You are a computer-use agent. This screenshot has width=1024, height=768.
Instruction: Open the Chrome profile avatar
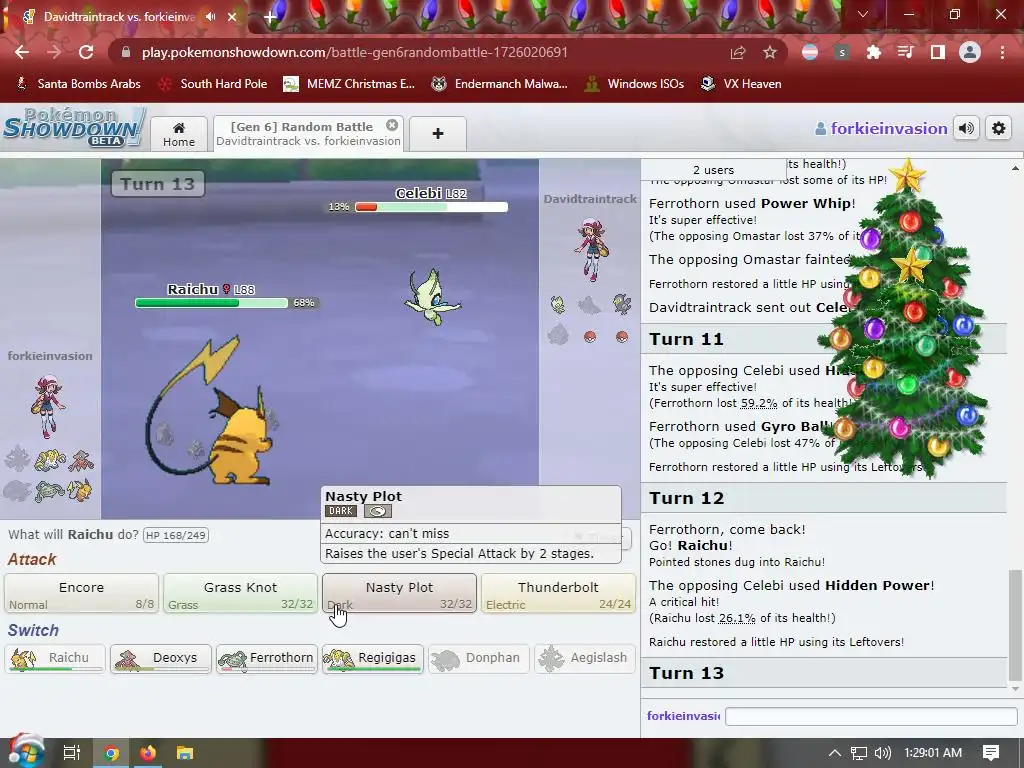tap(970, 52)
